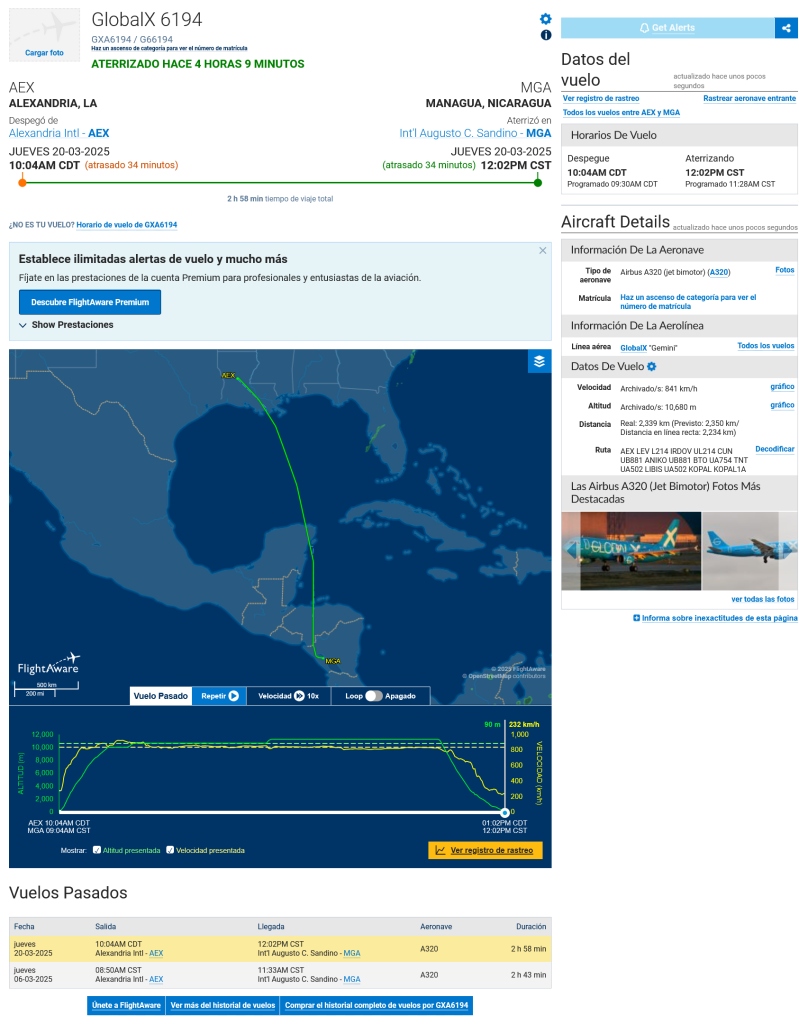Click Descubre FlightAware Premium button

coord(90,302)
